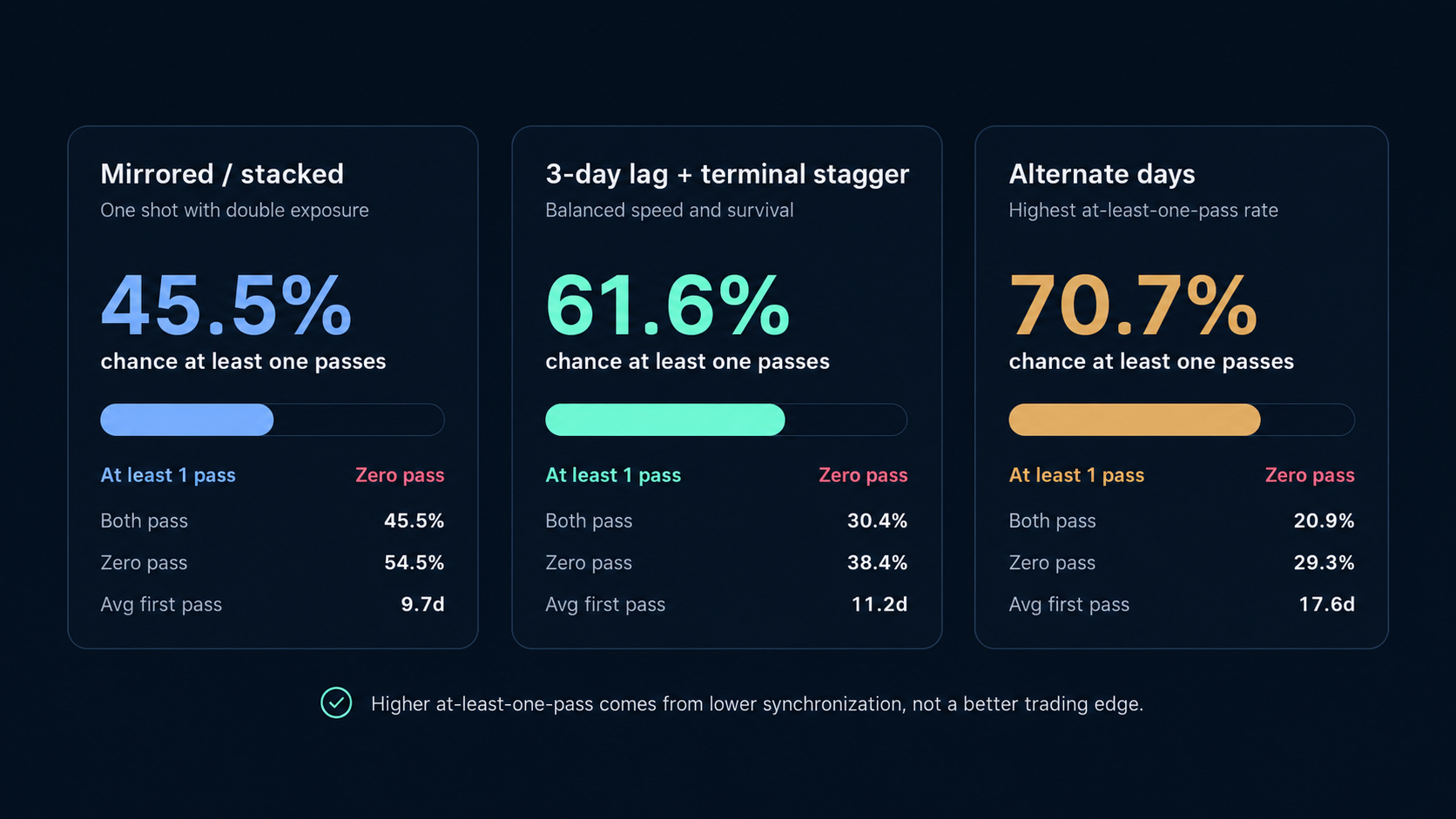
Task: Click the large 61.6% figure
Action: (x=668, y=305)
